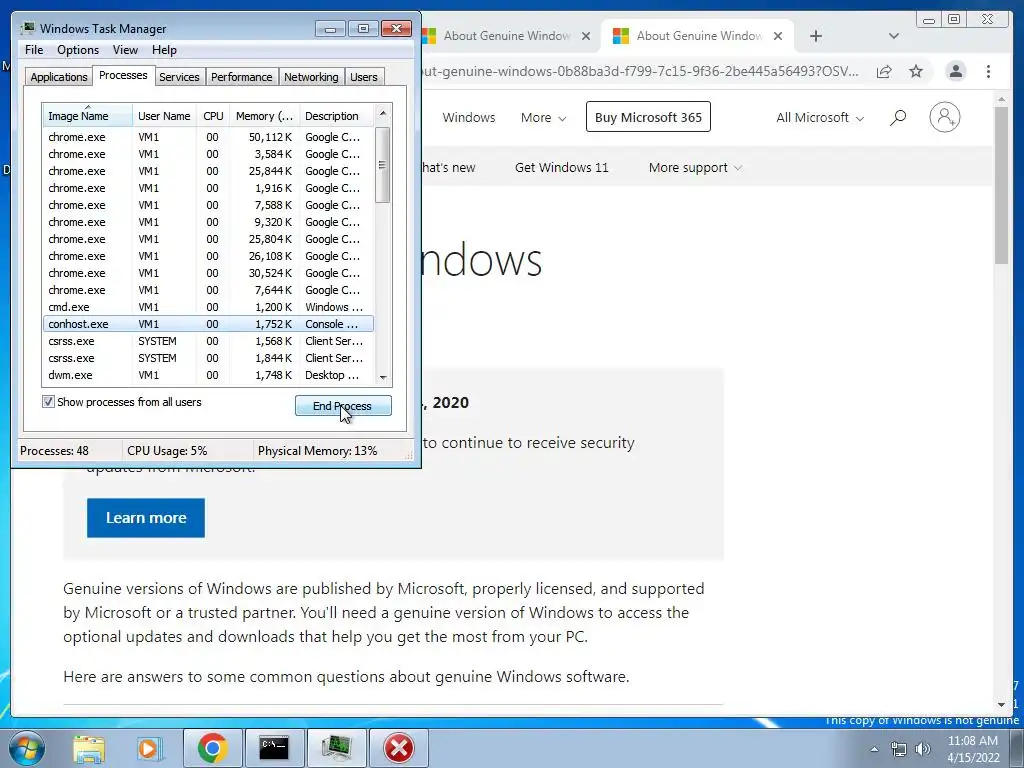The image size is (1024, 768).
Task: Click the red X error taskbar icon
Action: click(398, 748)
